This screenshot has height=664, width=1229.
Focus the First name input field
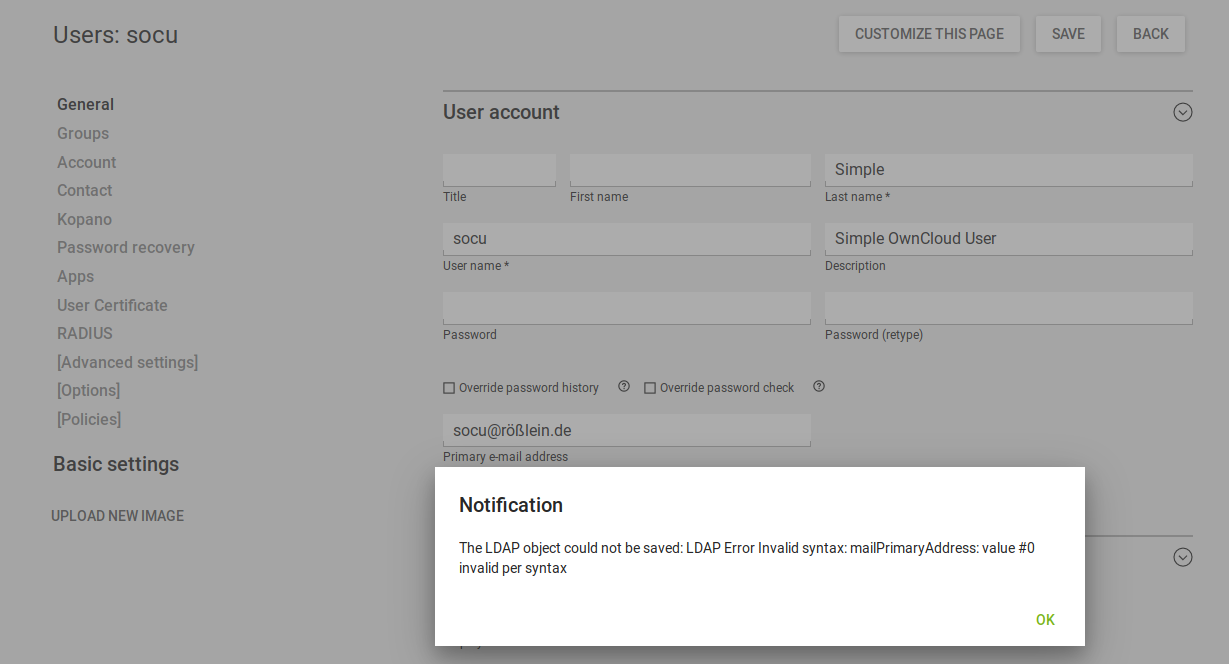coord(690,170)
